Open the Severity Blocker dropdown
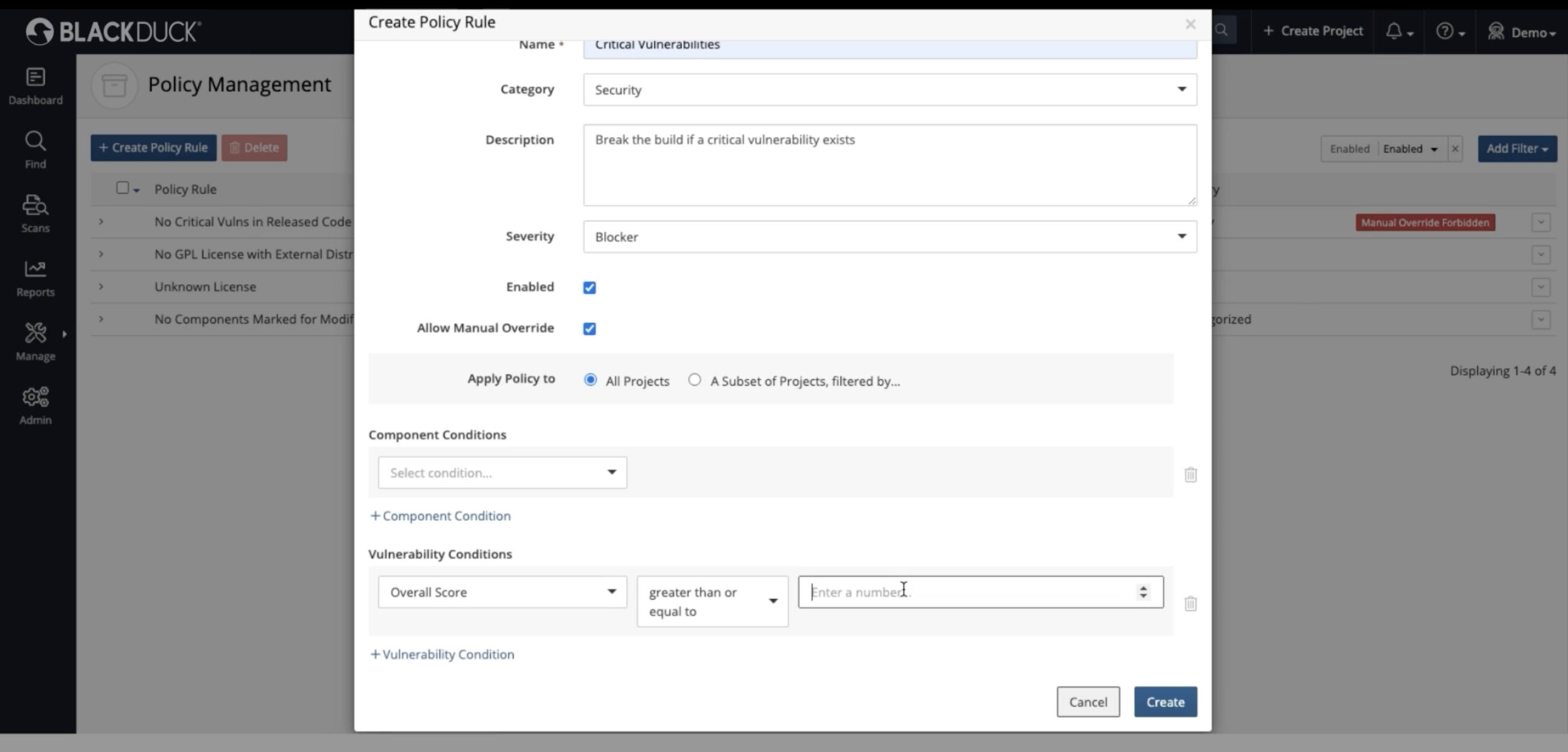 click(x=889, y=236)
